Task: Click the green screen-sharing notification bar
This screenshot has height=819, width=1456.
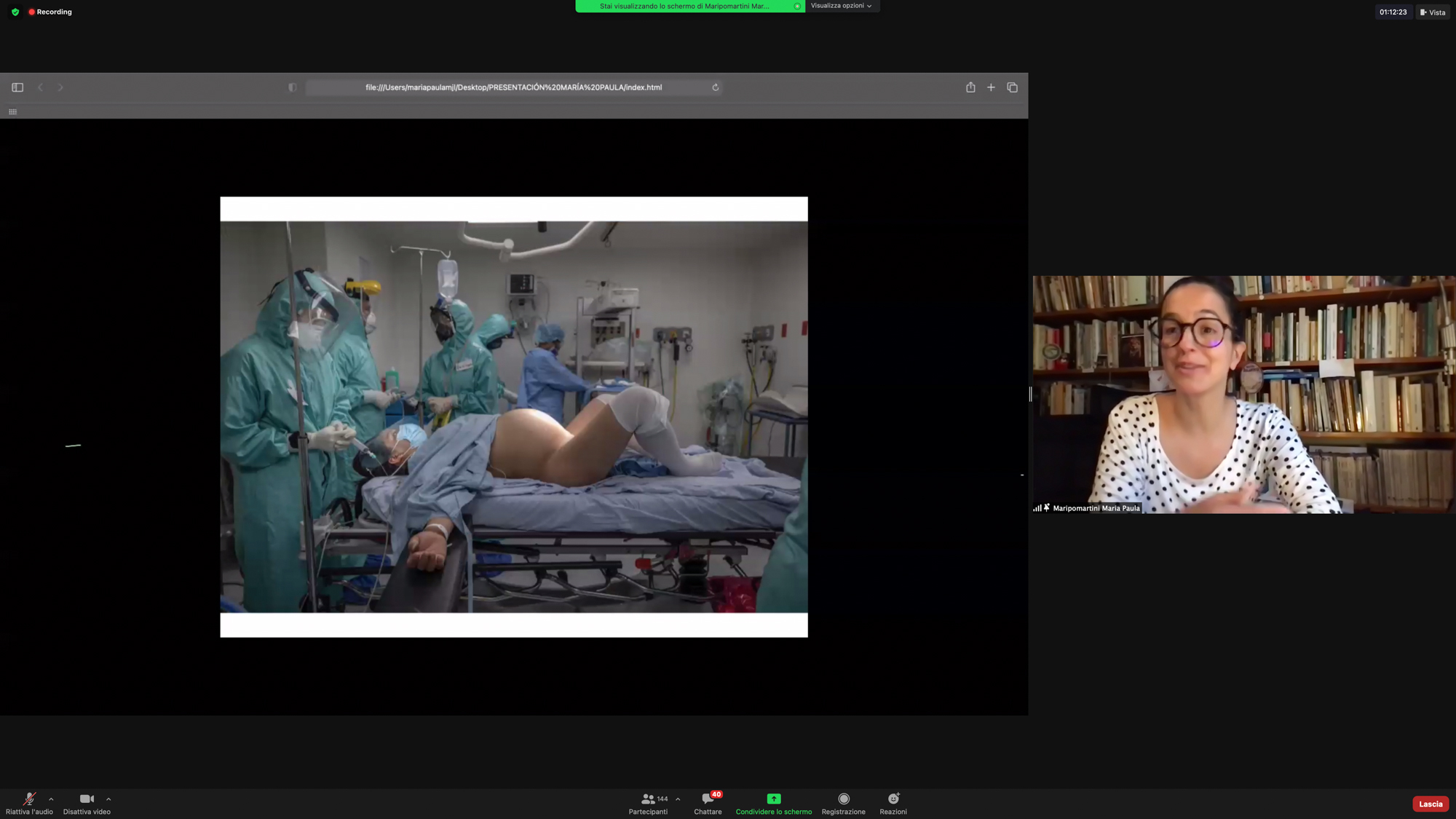Action: 689,6
